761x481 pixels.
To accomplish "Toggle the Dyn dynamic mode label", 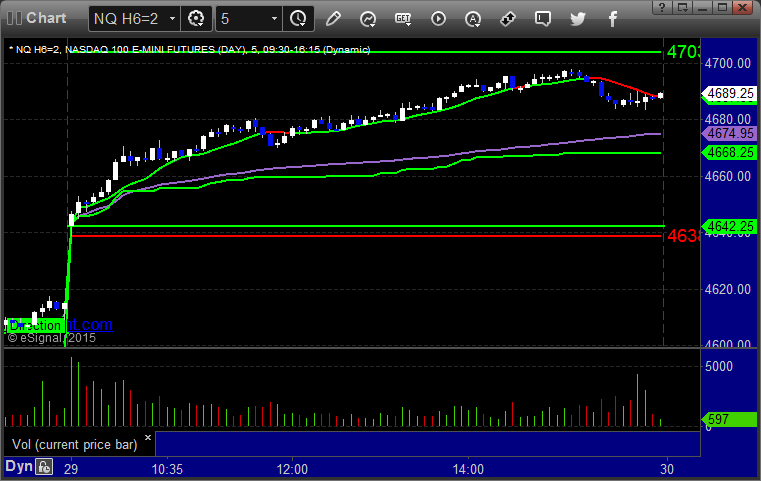I will pos(19,466).
